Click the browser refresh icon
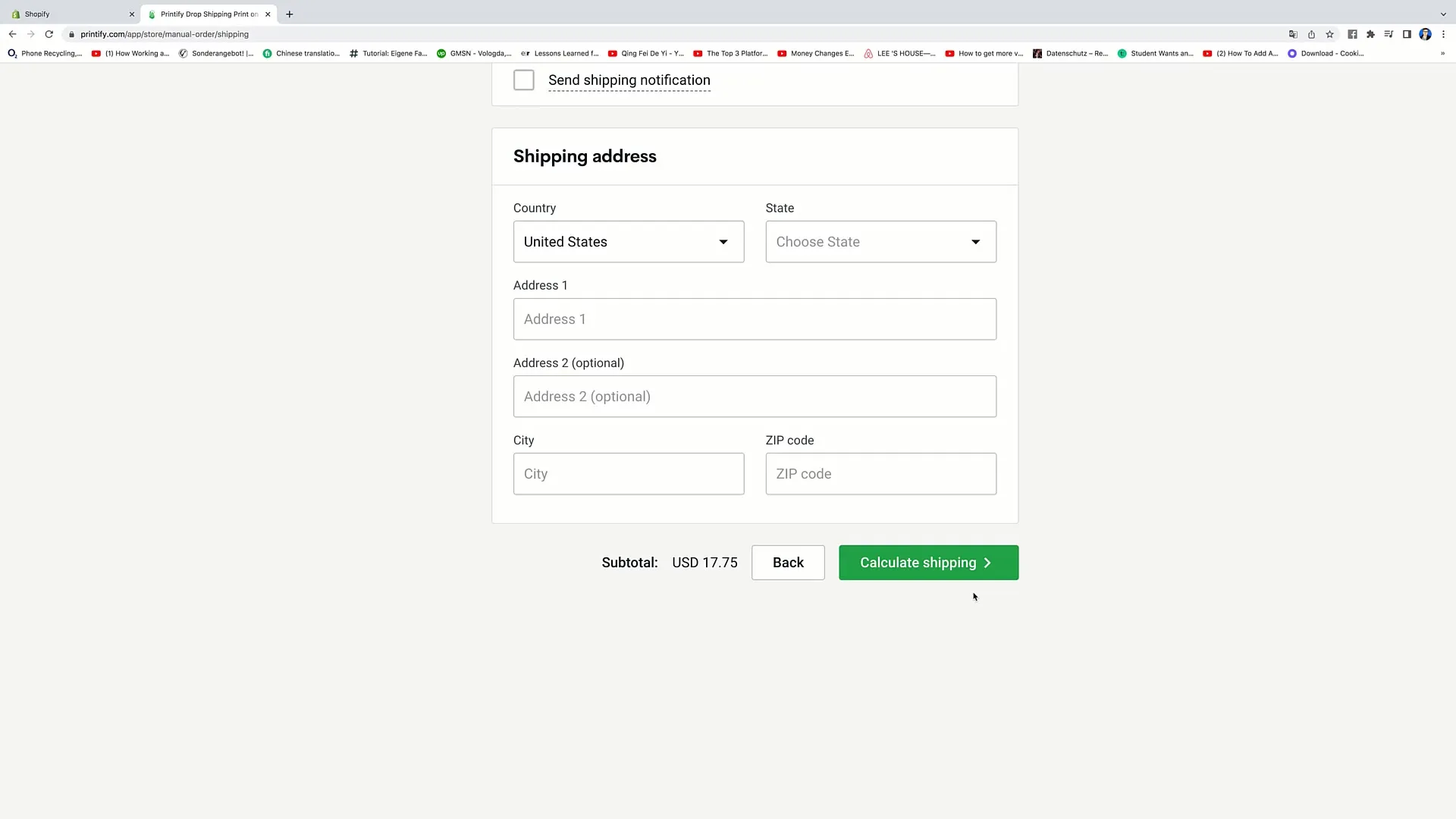The width and height of the screenshot is (1456, 819). [x=48, y=34]
